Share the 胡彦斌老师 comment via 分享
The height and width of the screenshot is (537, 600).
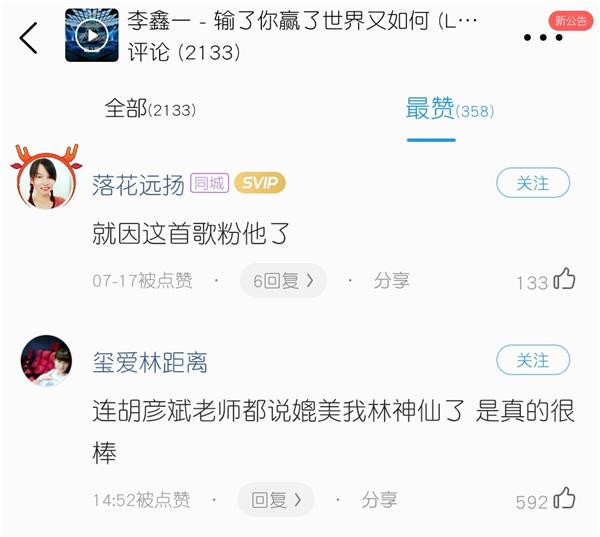pyautogui.click(x=379, y=500)
